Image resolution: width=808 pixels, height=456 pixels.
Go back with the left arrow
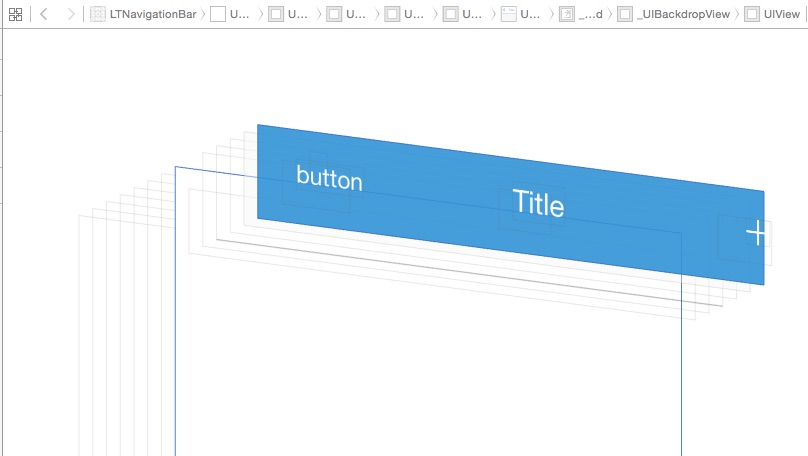coord(44,14)
